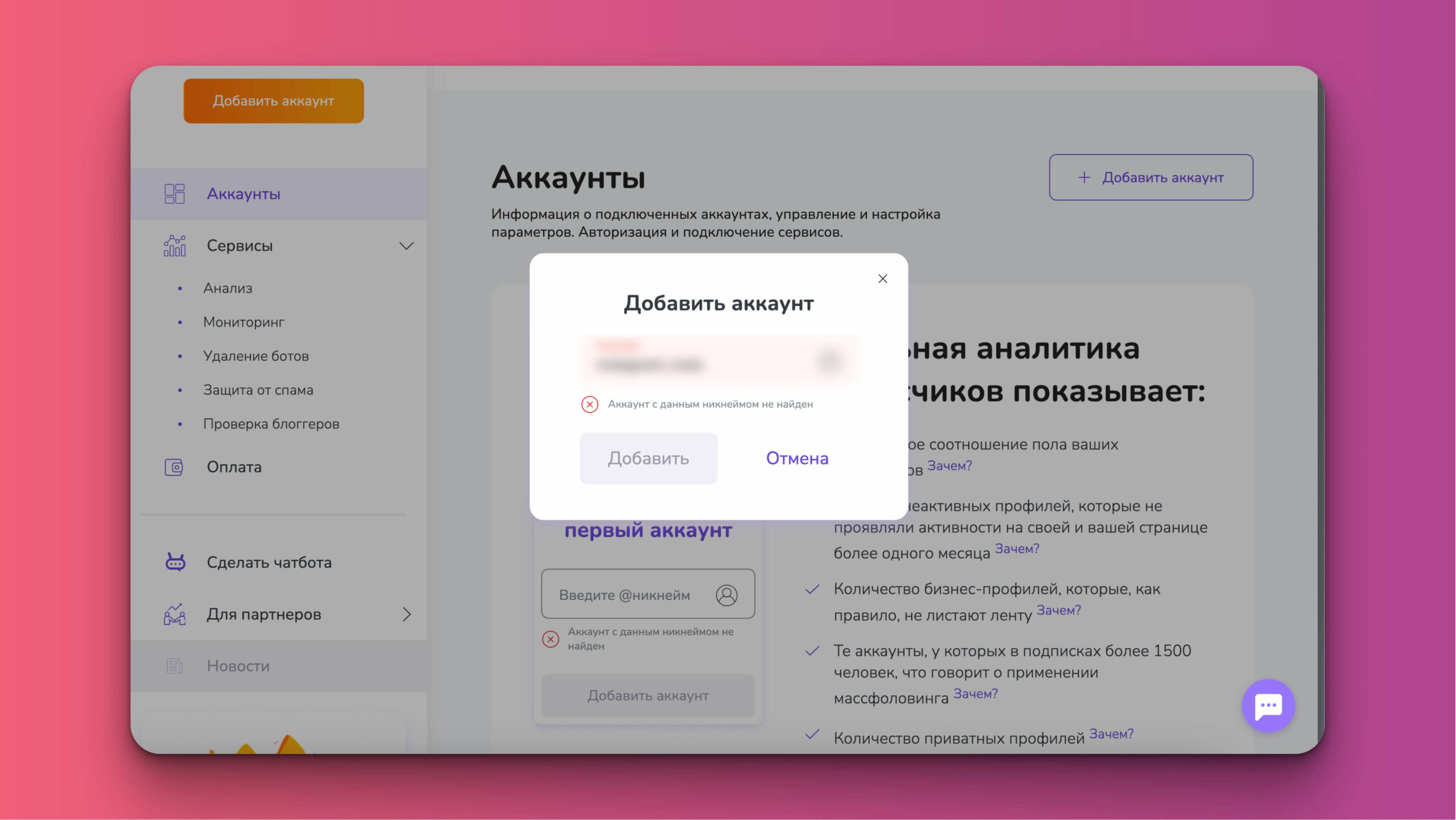Screen dimensions: 1456x820
Task: Open the purple chat support bubble
Action: [x=1268, y=706]
